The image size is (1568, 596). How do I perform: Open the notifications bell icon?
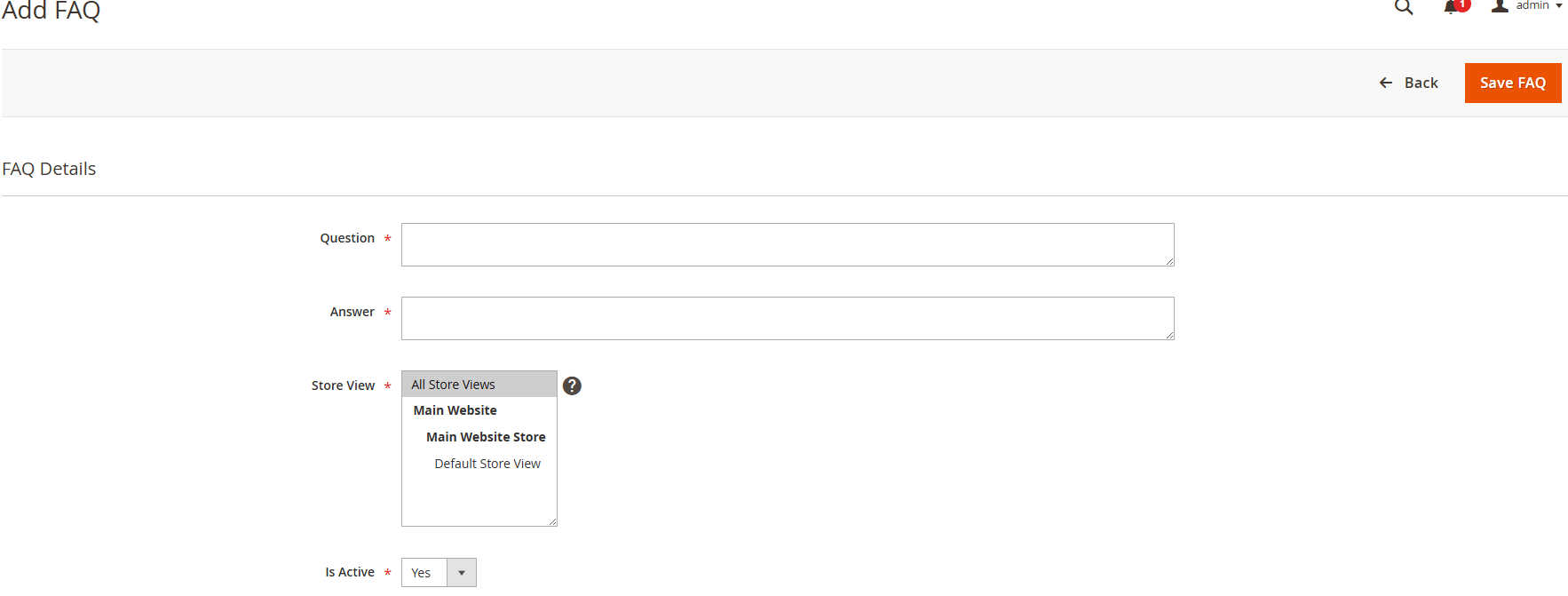[1452, 7]
